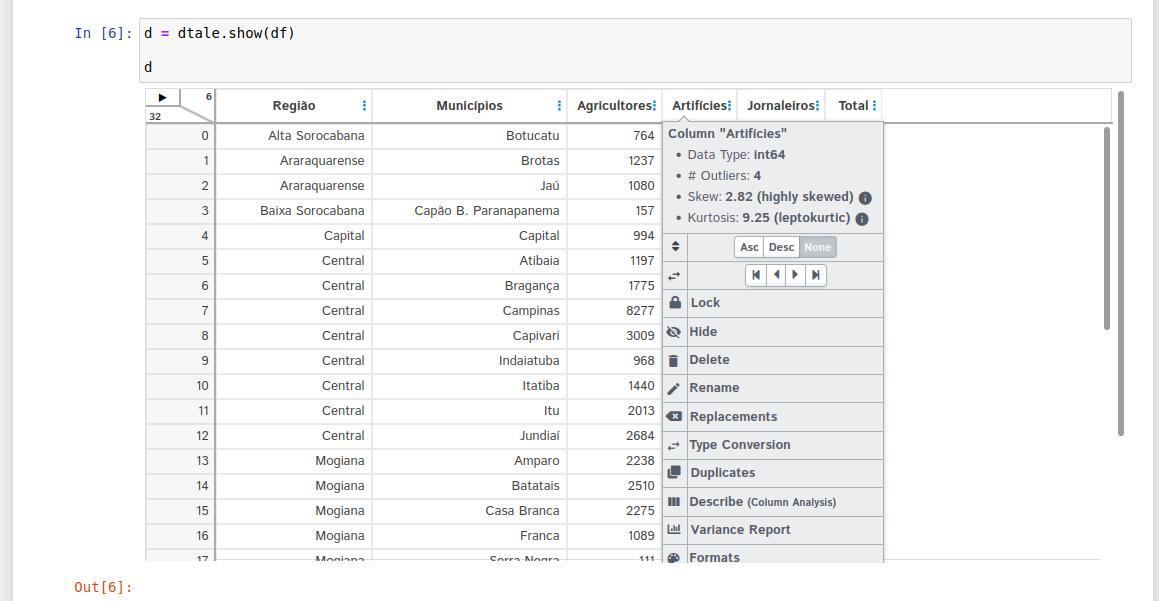Click the Replacements backspace icon

tap(674, 416)
